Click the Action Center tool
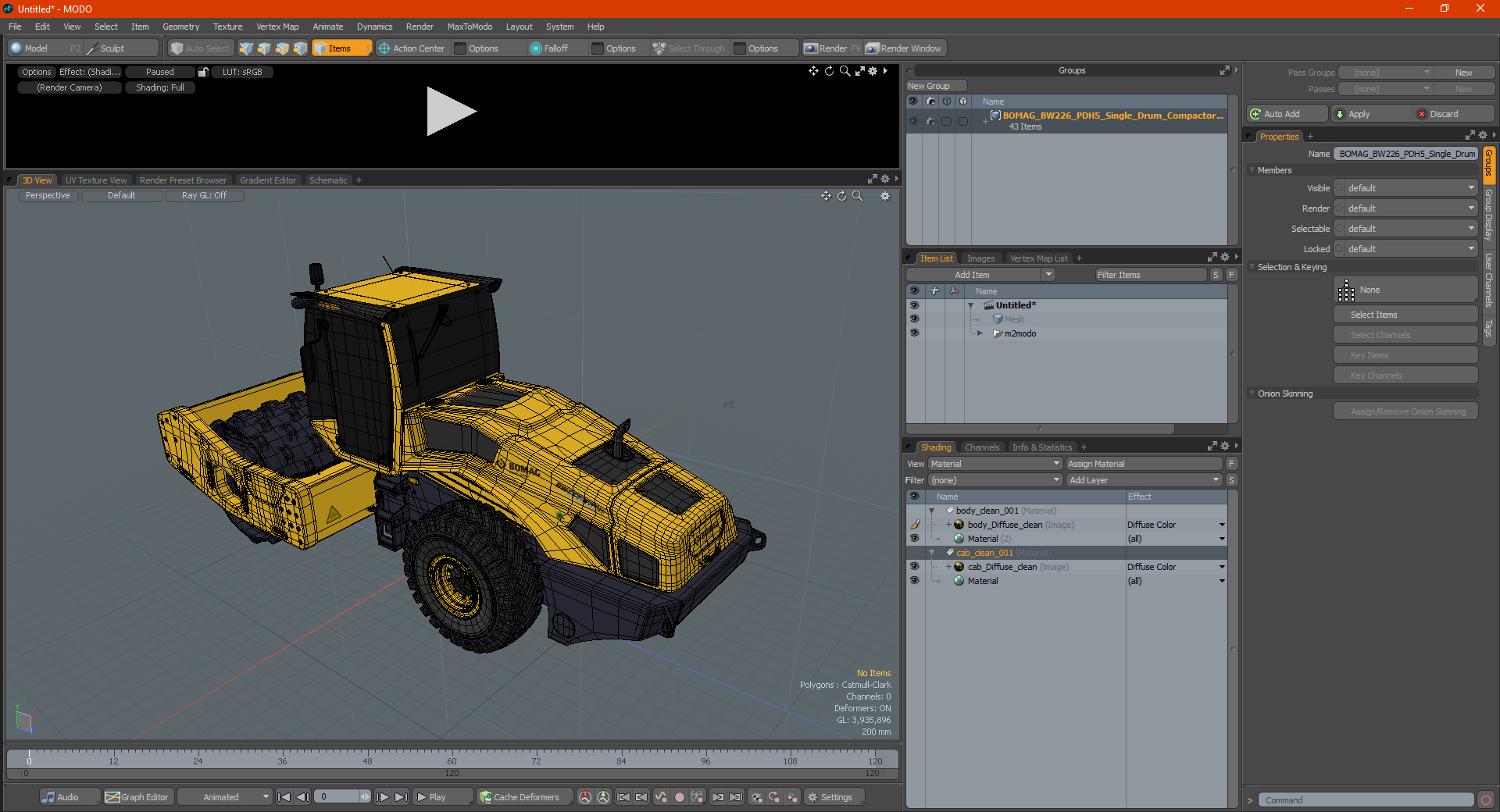The height and width of the screenshot is (812, 1500). tap(412, 48)
